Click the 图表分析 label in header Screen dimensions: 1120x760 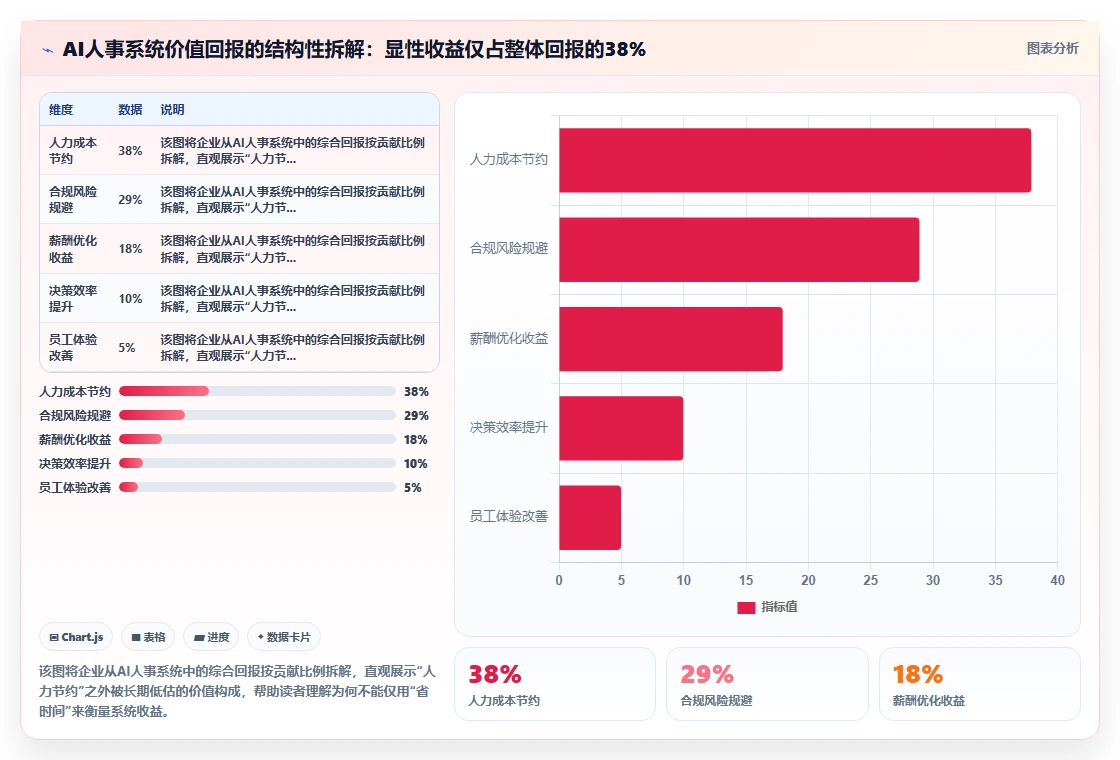[x=1052, y=49]
